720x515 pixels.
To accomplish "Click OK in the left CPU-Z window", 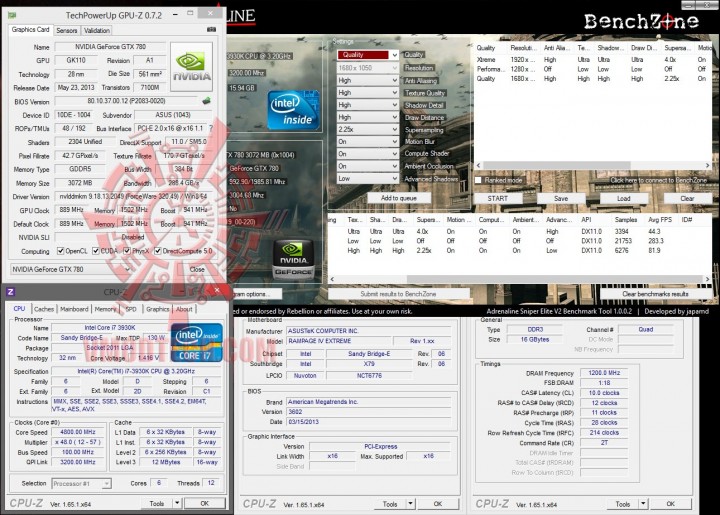I will click(205, 504).
